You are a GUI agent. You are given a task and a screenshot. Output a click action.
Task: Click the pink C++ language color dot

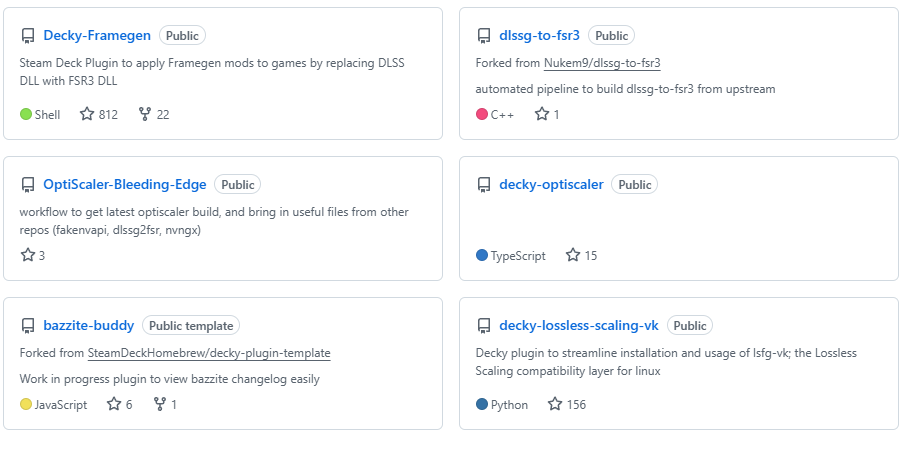(x=482, y=114)
